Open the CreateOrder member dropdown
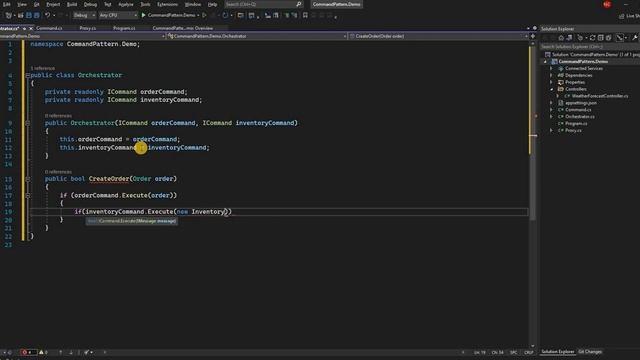Image resolution: width=640 pixels, height=360 pixels. tap(438, 36)
